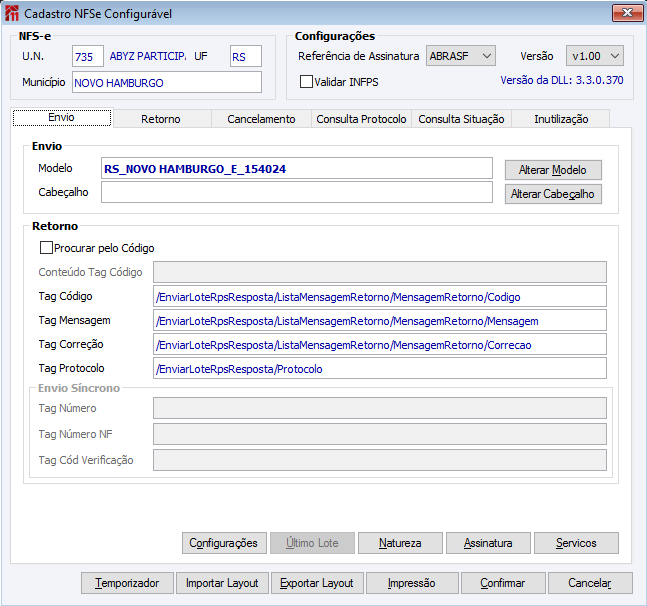Click the Município field NOVO HAMBURGO

167,82
